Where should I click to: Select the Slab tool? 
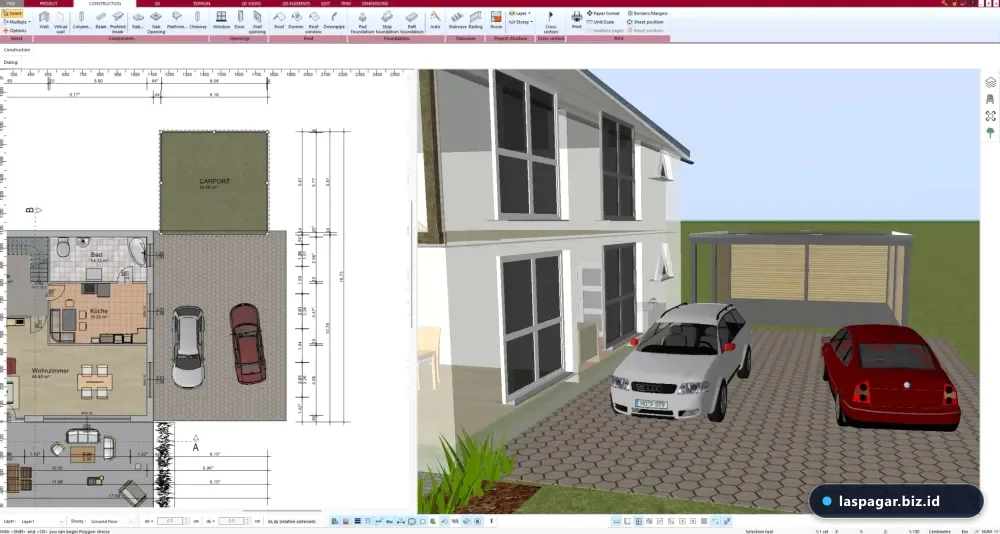click(x=138, y=20)
